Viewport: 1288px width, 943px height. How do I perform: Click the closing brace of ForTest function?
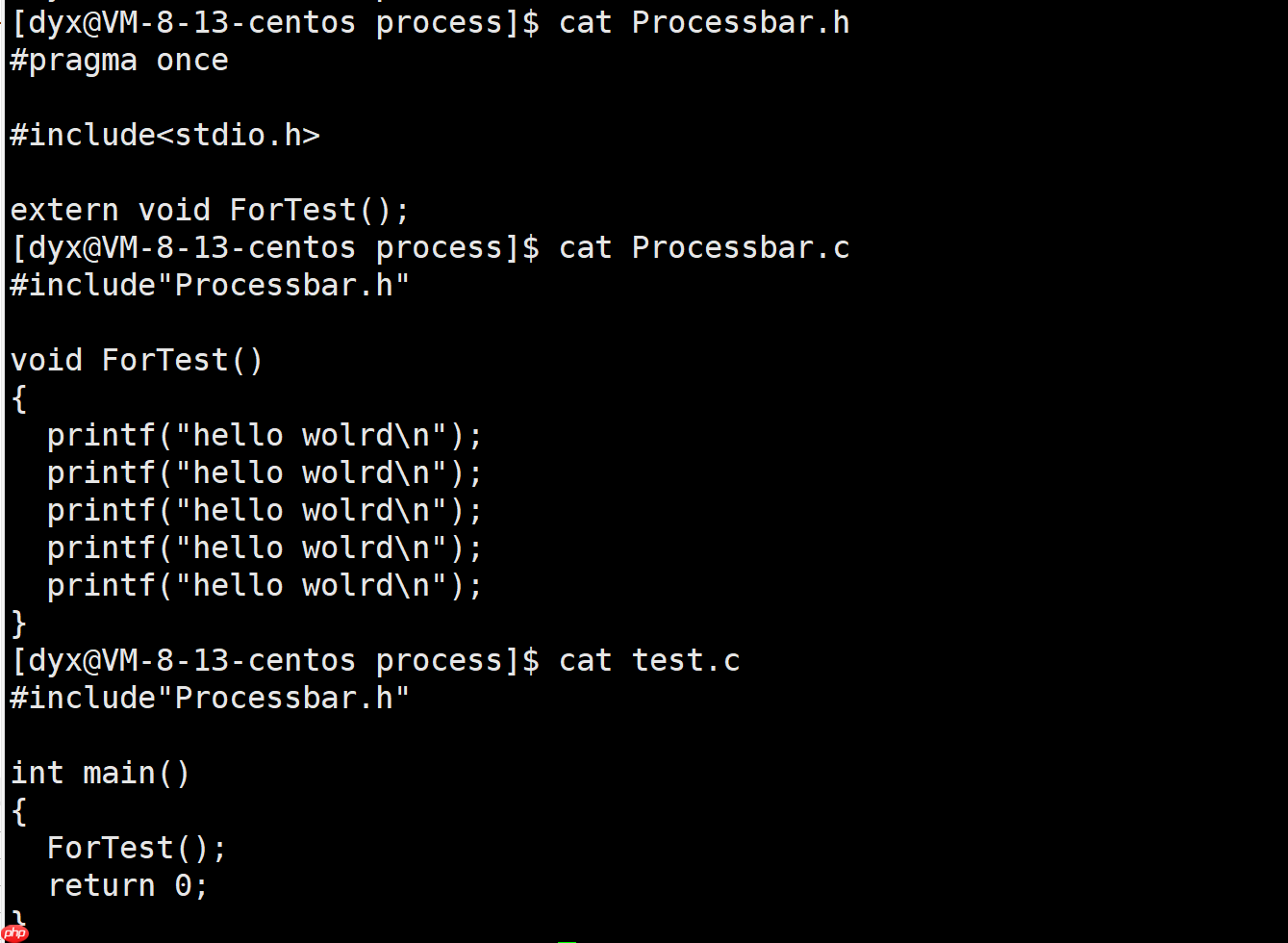point(19,623)
